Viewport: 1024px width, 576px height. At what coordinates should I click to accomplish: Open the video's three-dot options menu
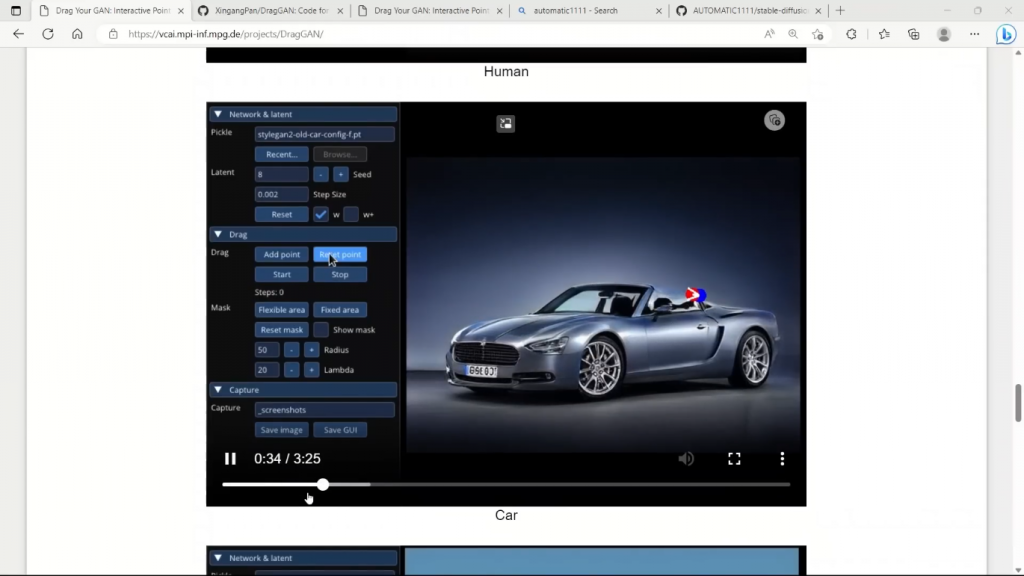click(782, 459)
